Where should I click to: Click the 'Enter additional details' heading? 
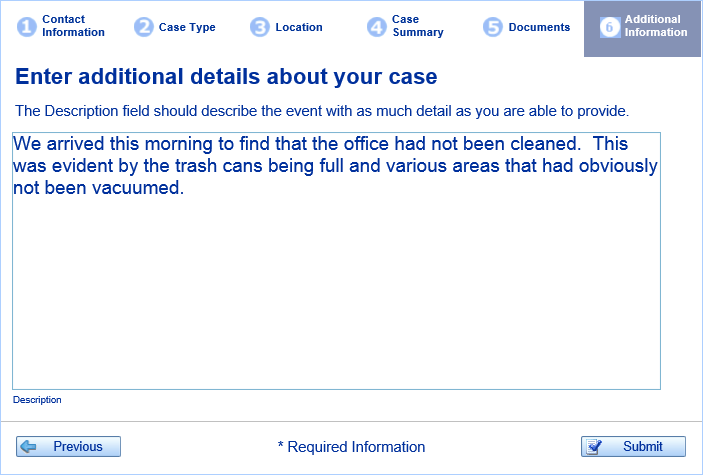[226, 77]
